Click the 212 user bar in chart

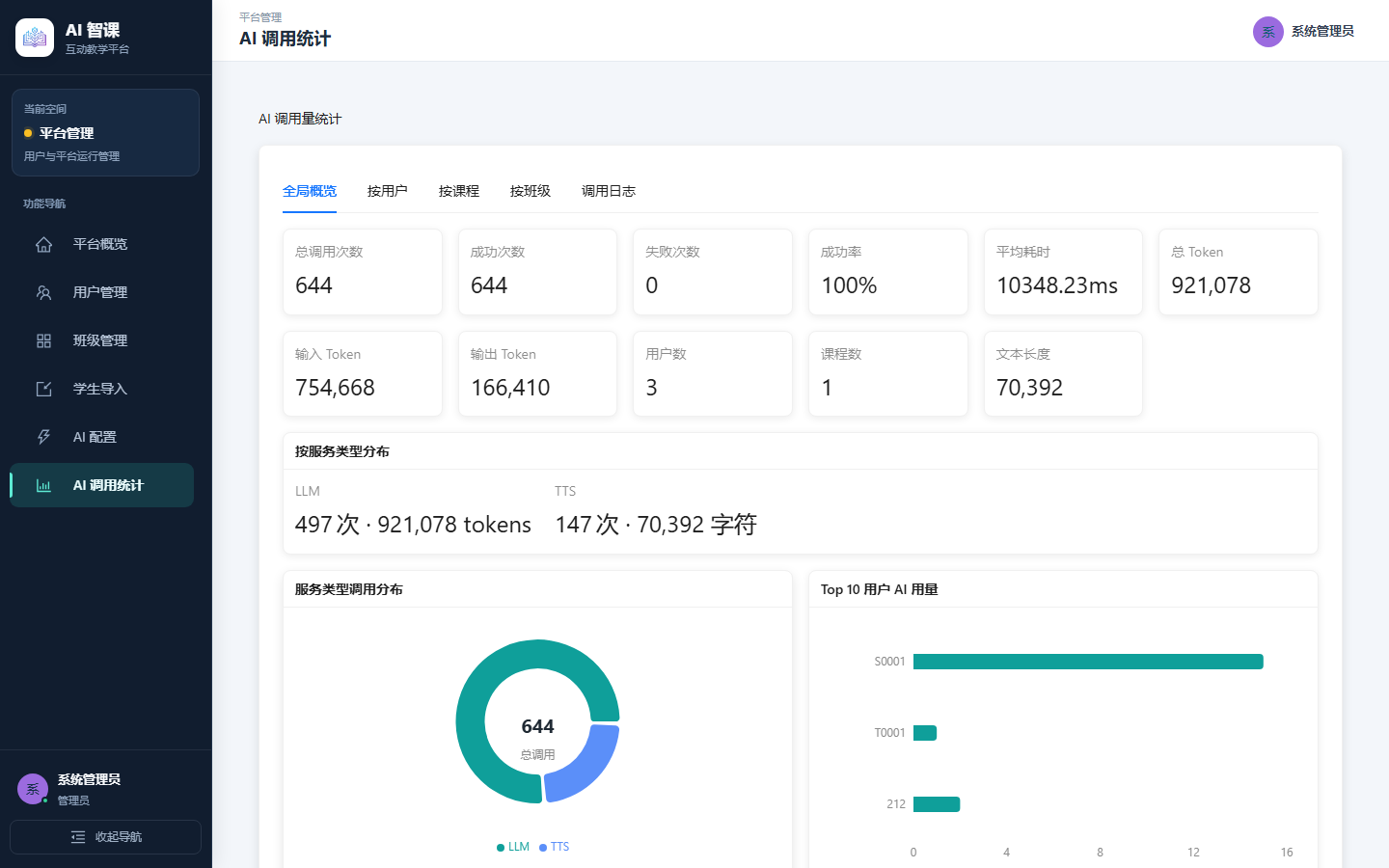pyautogui.click(x=937, y=804)
